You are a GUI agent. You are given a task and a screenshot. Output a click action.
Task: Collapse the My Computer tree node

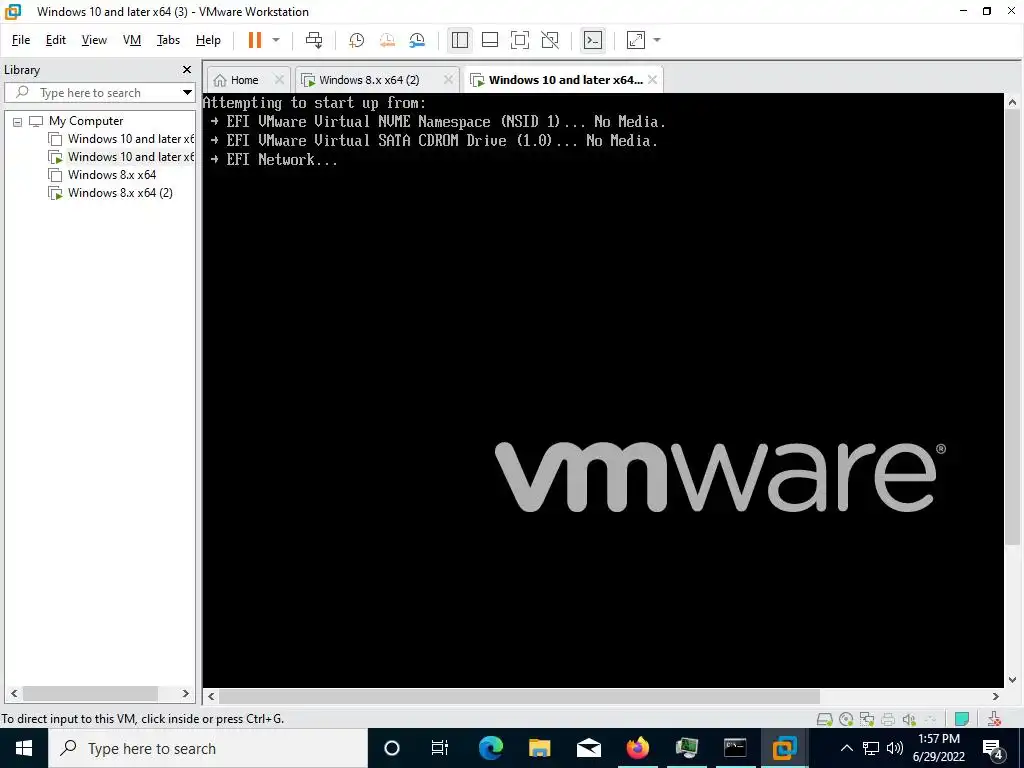[18, 121]
